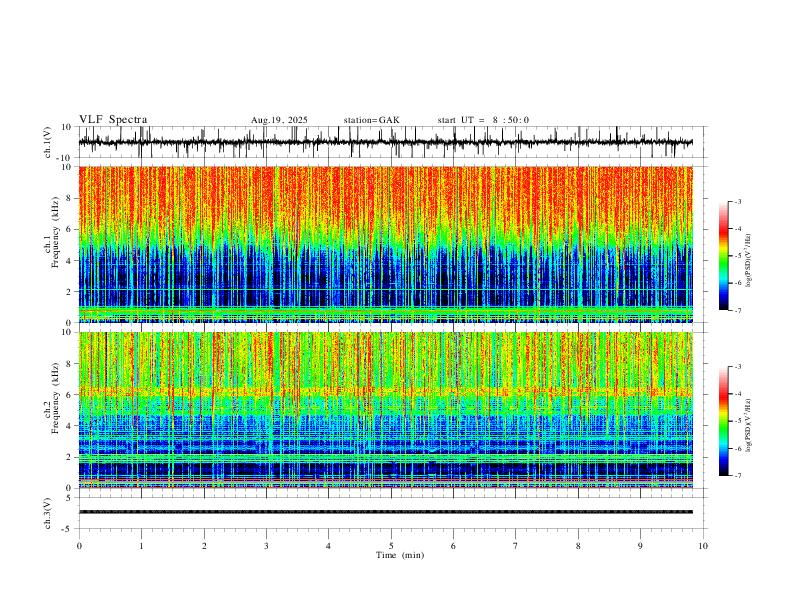Click the 'ch.3(V)' axis label

tap(48, 513)
